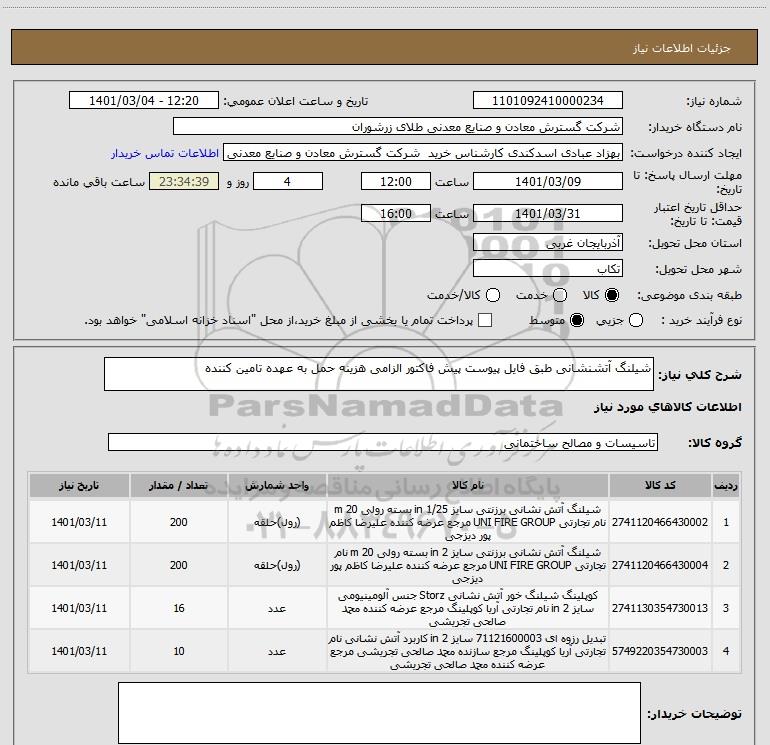Click quantity 16 in the Storz coupling row
Viewport: 770px width, 745px height.
click(179, 608)
